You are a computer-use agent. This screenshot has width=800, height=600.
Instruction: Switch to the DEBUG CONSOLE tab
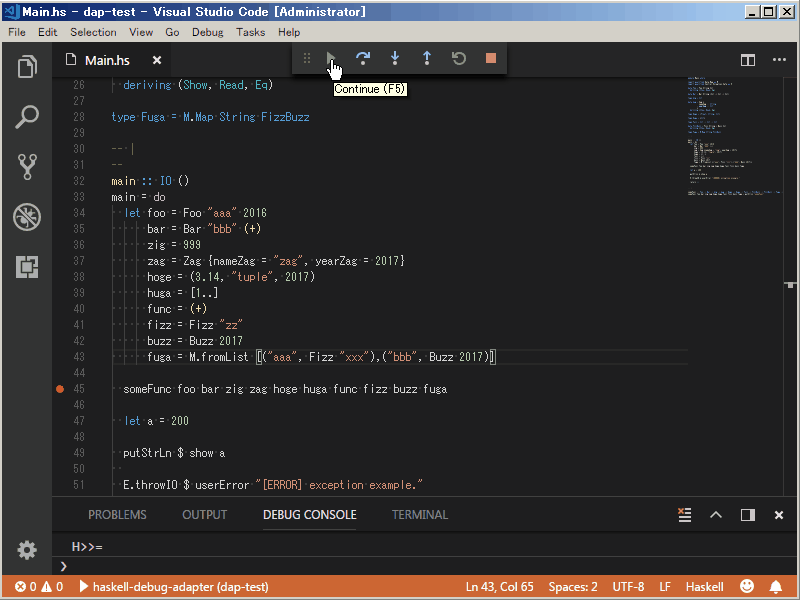click(310, 515)
